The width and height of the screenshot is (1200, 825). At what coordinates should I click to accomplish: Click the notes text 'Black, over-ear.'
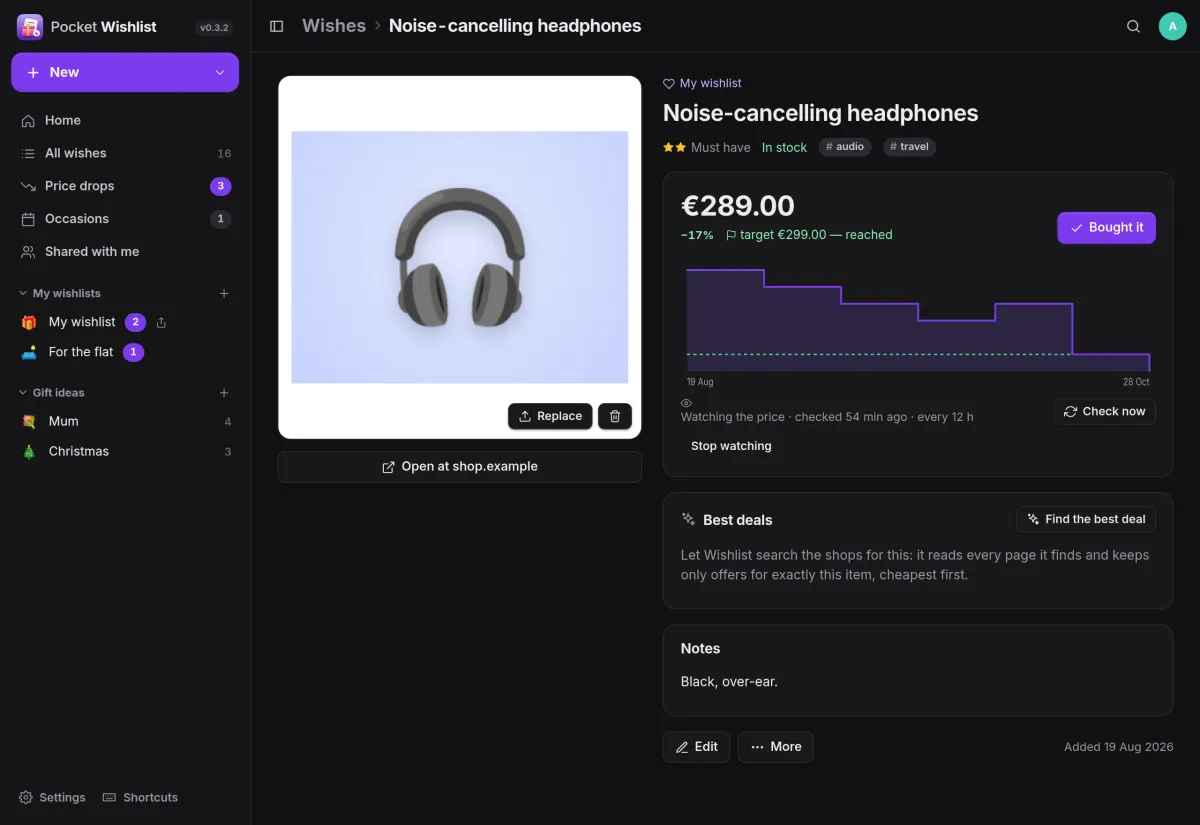729,682
